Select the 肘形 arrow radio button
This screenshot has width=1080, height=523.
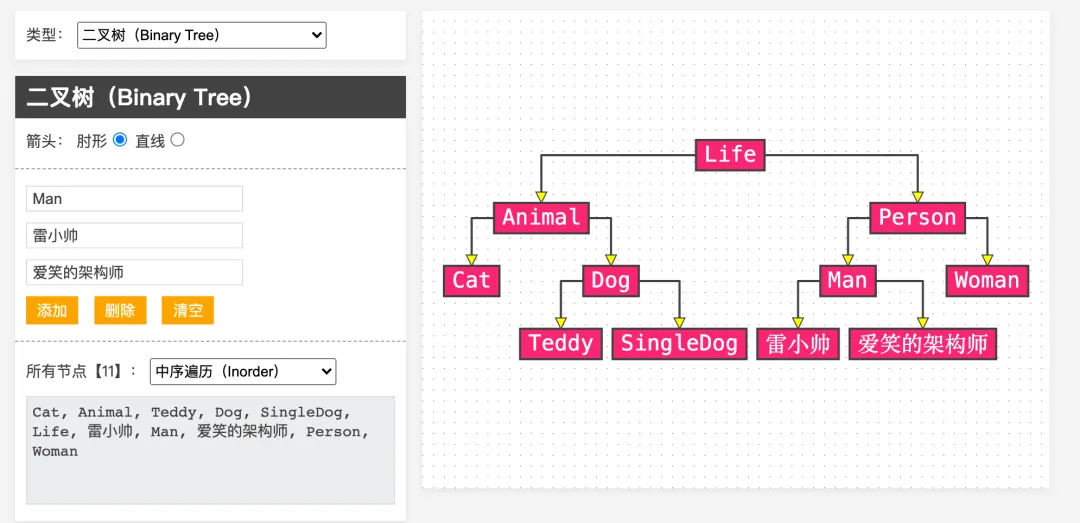point(120,140)
